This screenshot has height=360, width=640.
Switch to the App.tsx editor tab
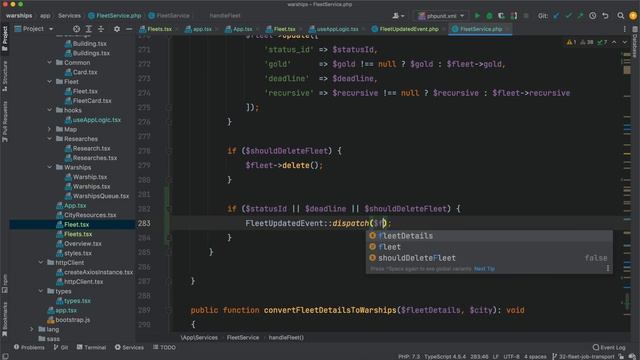click(x=242, y=29)
